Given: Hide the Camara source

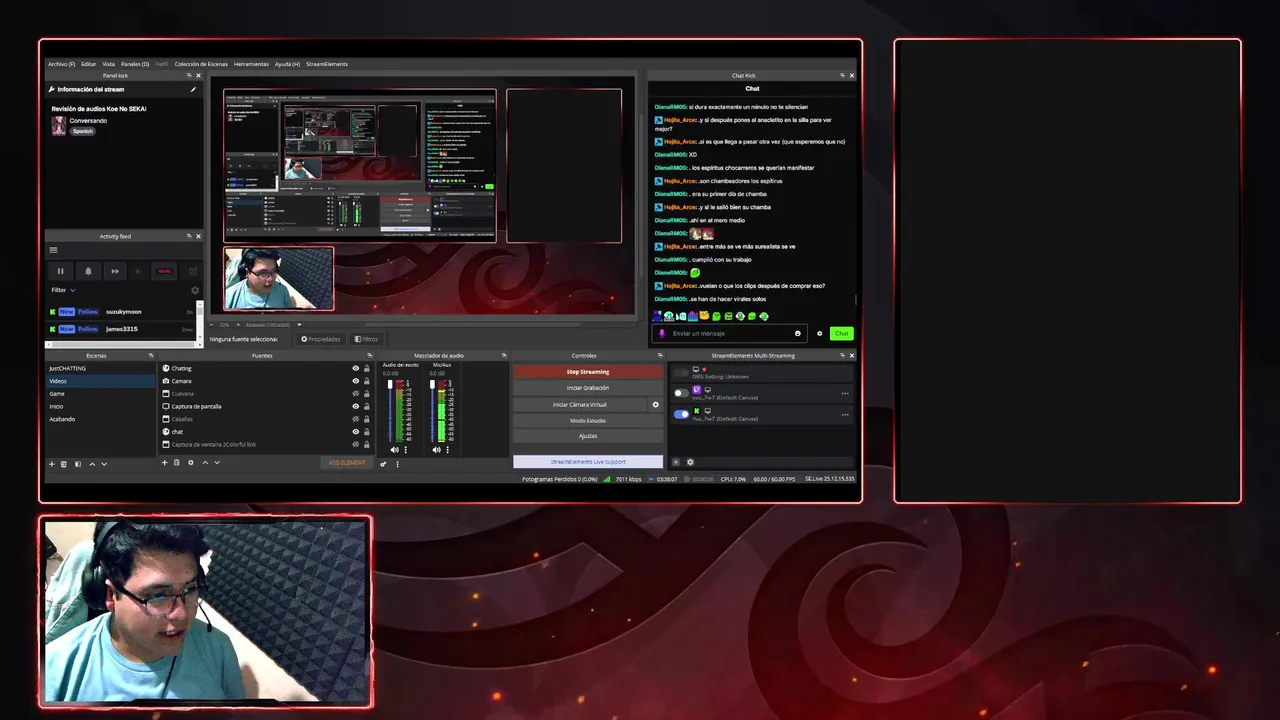Looking at the screenshot, I should [x=355, y=381].
